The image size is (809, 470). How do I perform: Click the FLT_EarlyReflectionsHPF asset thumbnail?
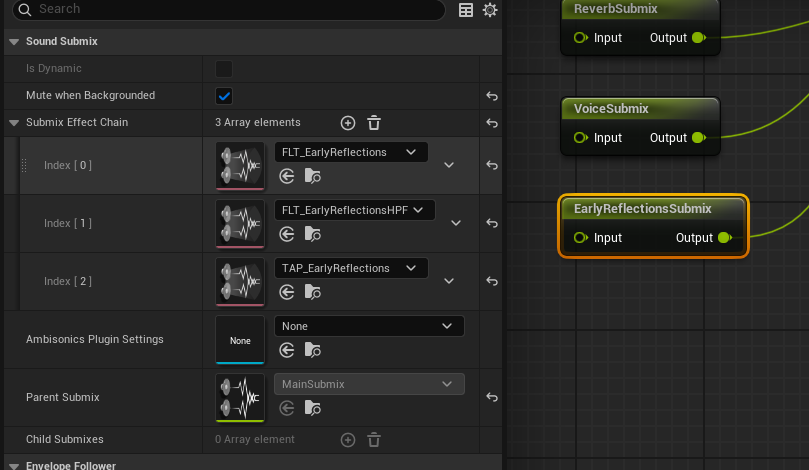click(x=240, y=223)
